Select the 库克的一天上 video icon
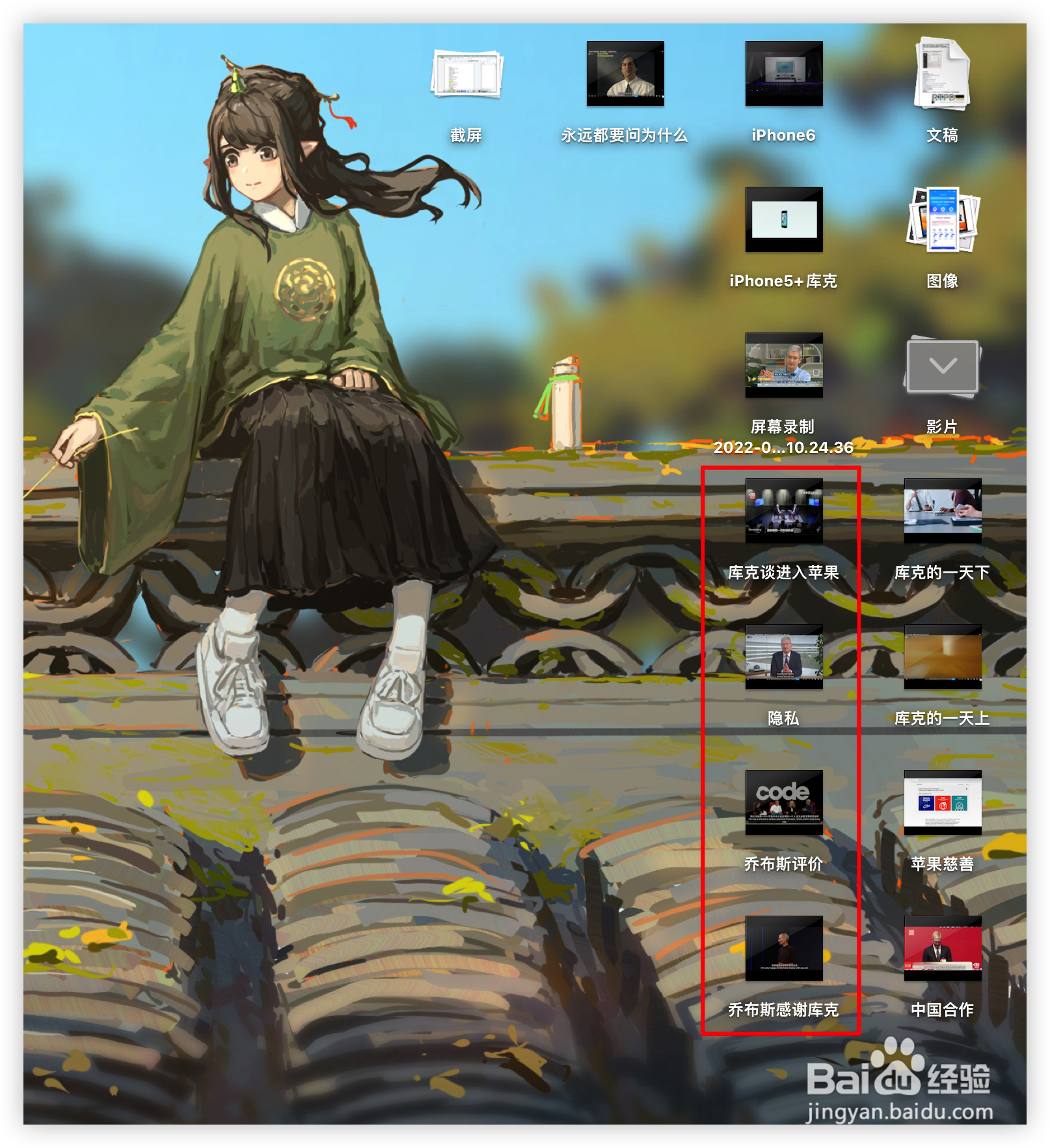Viewport: 1050px width, 1148px height. click(x=943, y=657)
